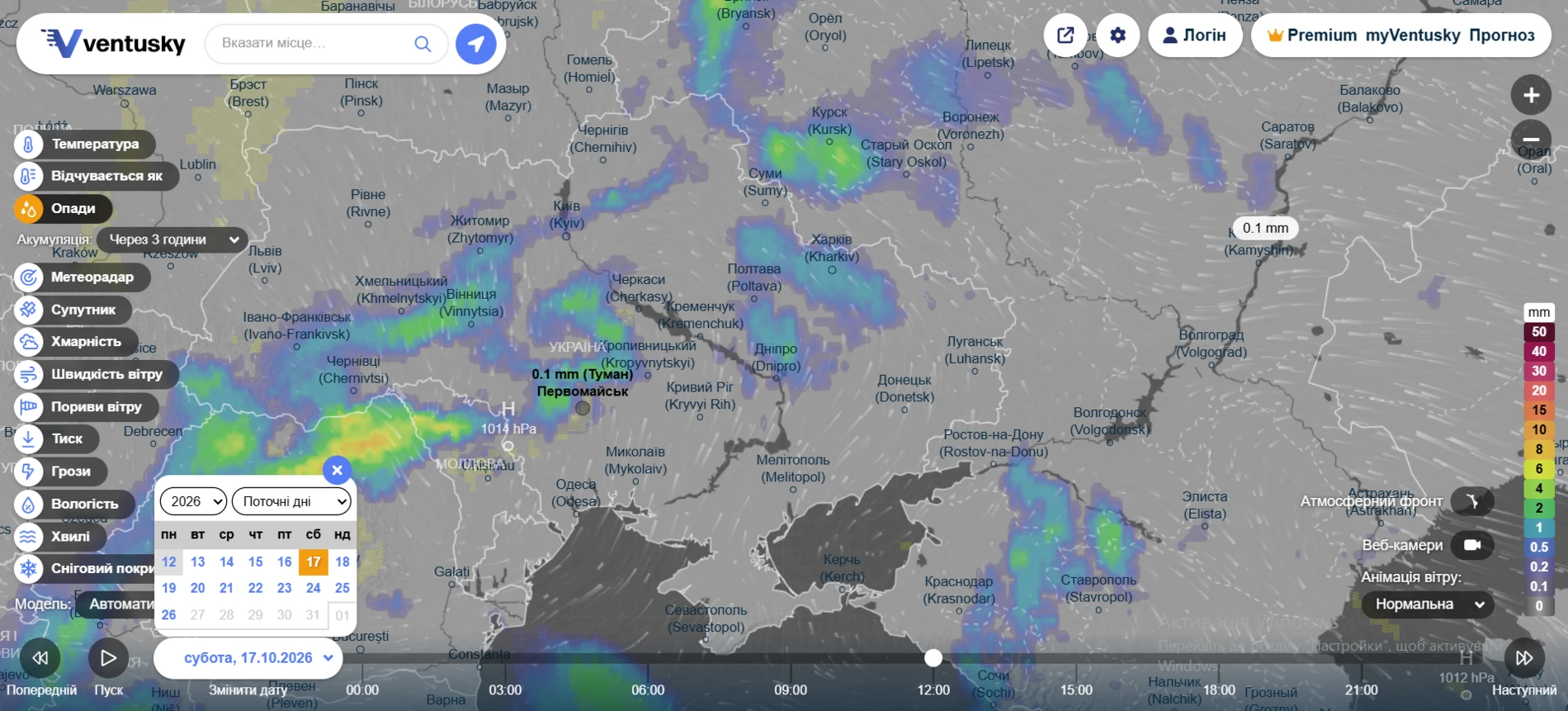Open the Анімація вітру 'Нормальна' dropdown
Screen dimensions: 1568x711
tap(1428, 604)
